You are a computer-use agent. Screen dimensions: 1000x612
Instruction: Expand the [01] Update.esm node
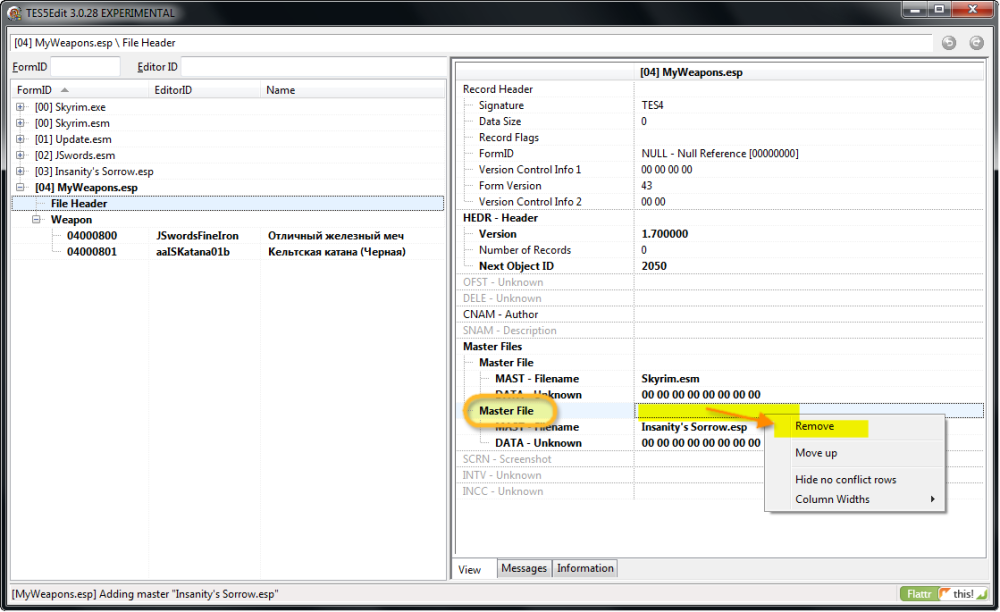click(20, 139)
